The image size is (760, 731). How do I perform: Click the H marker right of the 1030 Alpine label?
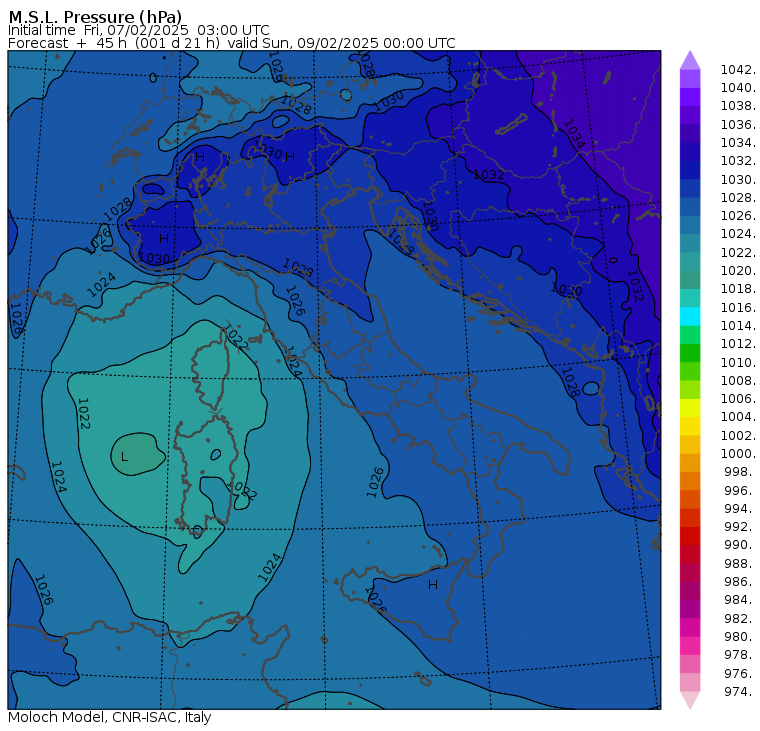point(290,157)
